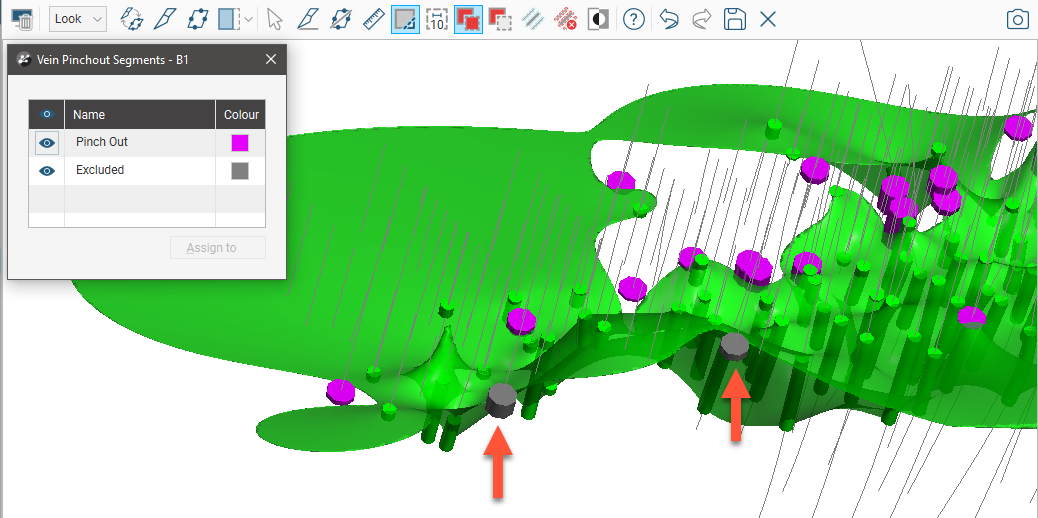Open the disabled Assign to dropdown
Viewport: 1038px width, 518px height.
coord(218,248)
